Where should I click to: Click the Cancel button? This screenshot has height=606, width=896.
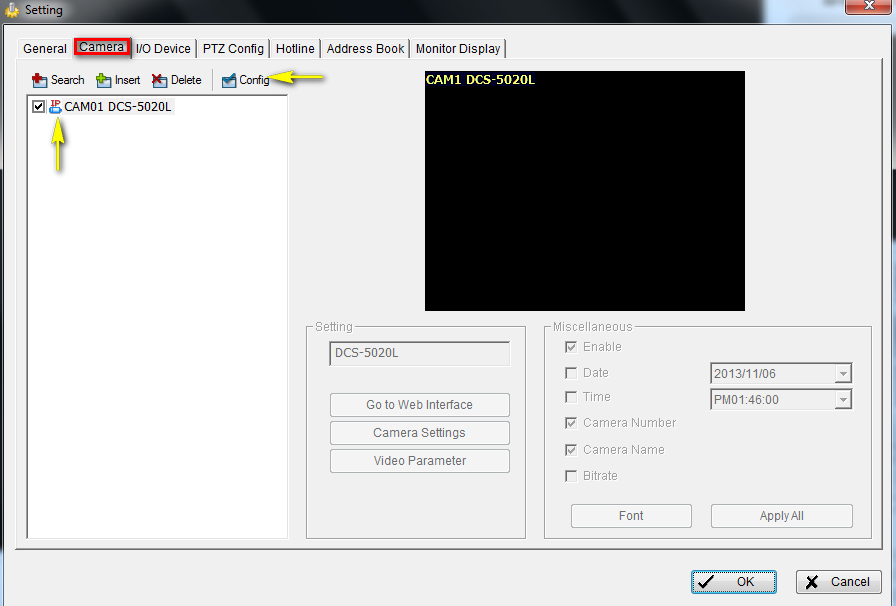click(838, 582)
